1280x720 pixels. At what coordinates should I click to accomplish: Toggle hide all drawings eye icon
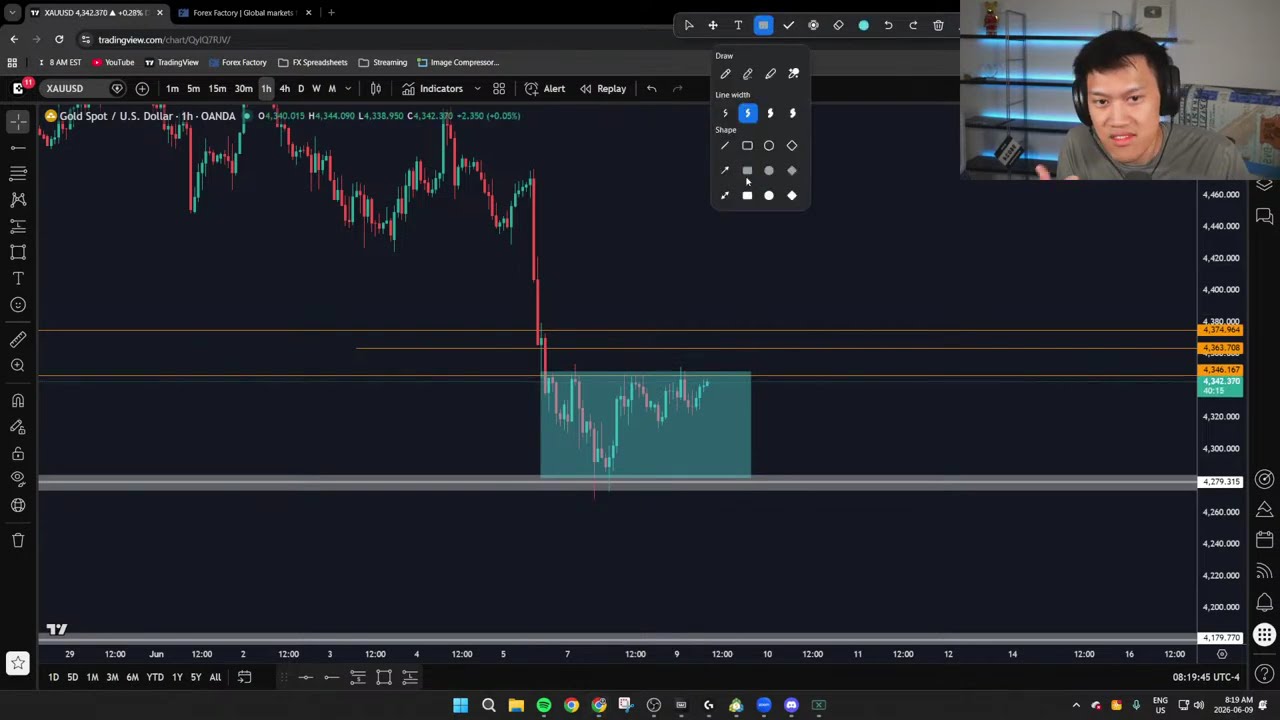(18, 479)
